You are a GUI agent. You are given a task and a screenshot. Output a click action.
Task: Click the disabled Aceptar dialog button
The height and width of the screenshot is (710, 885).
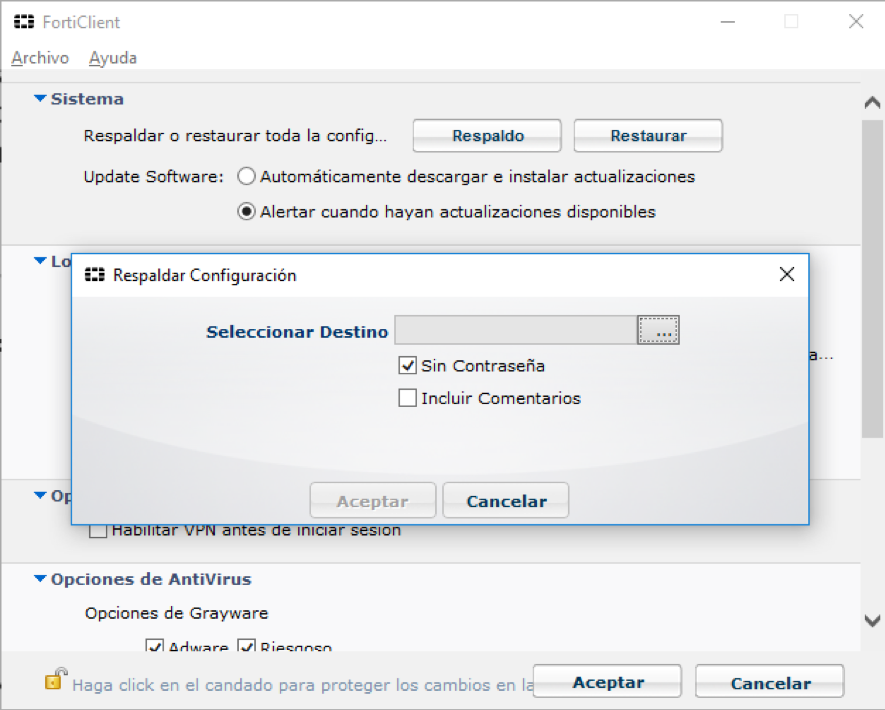tap(373, 501)
